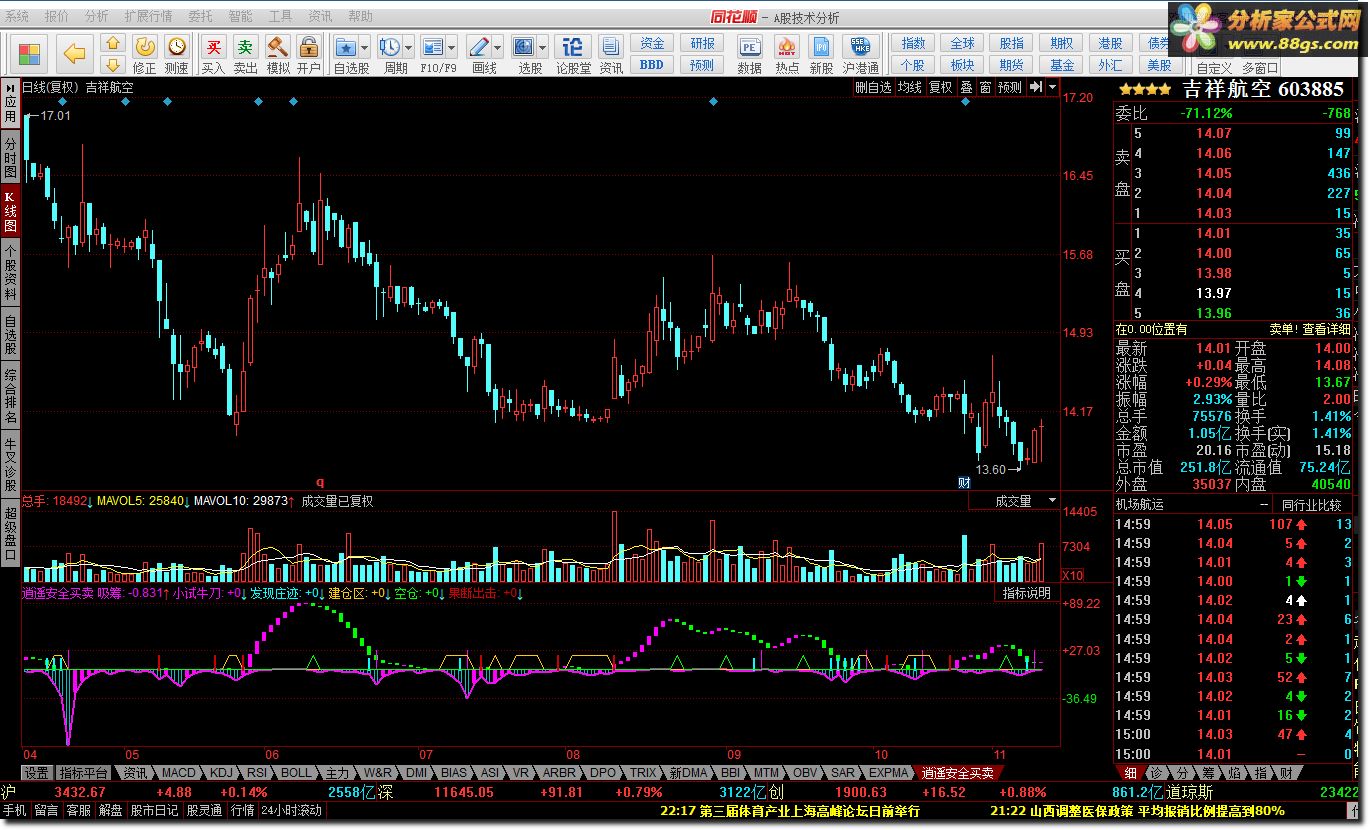Expand the 画线 dropdown arrow

click(499, 47)
